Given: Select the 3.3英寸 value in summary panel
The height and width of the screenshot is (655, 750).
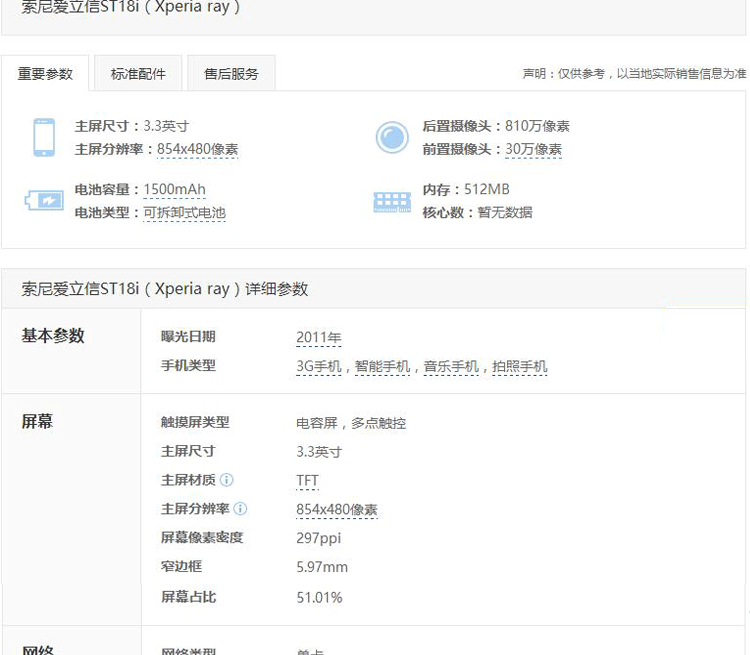Looking at the screenshot, I should click(x=166, y=126).
